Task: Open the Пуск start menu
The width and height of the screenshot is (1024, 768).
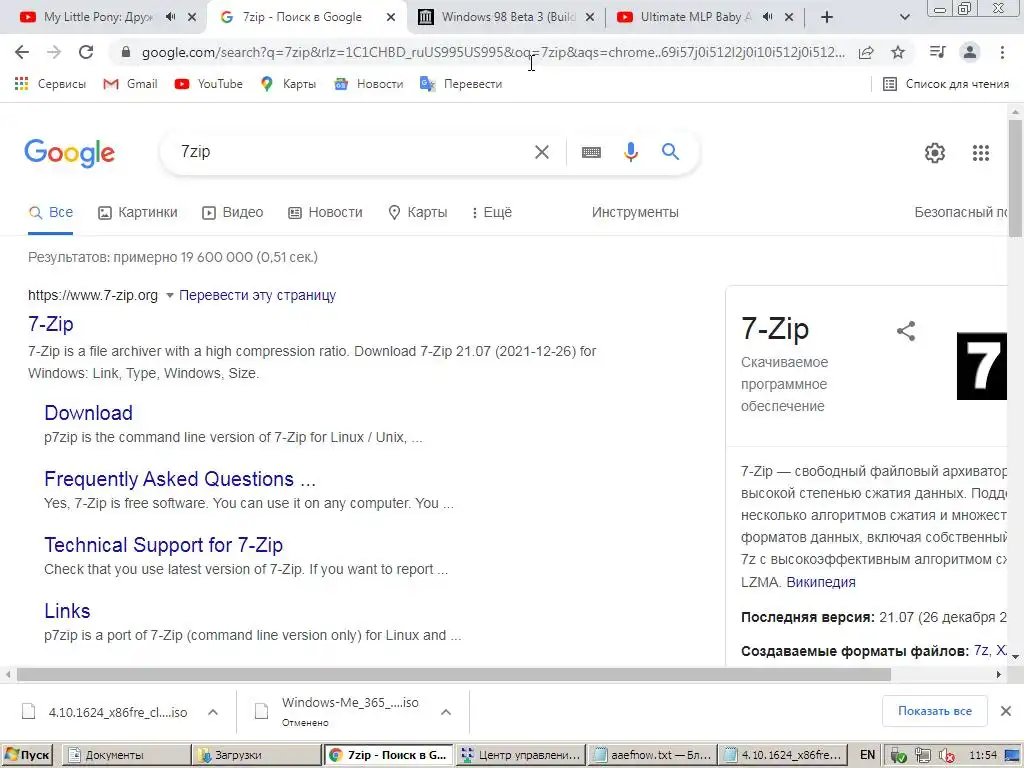Action: [x=27, y=755]
